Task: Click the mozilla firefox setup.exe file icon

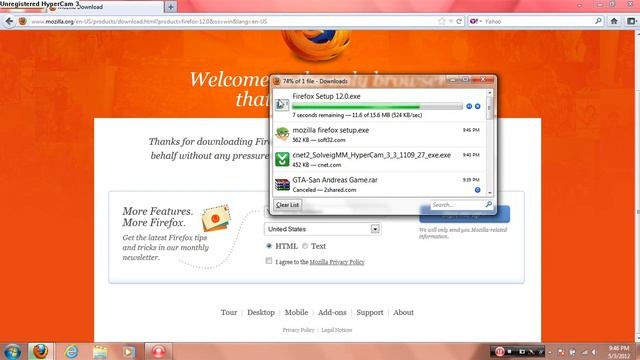Action: tap(282, 134)
